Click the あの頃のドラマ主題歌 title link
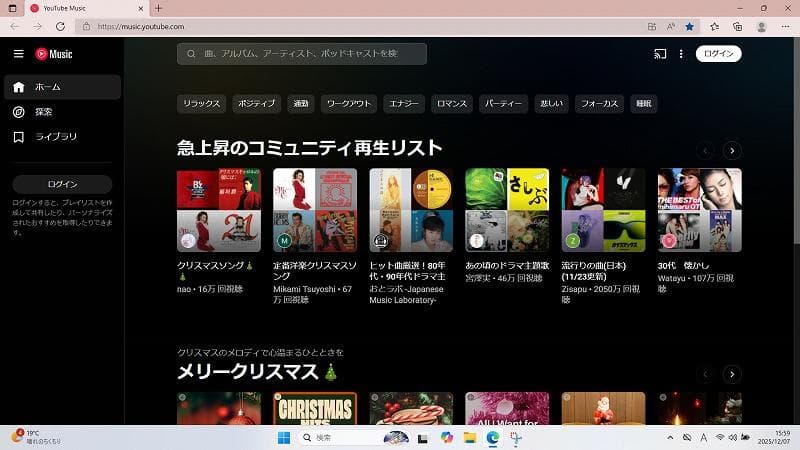The width and height of the screenshot is (800, 450). (x=507, y=266)
